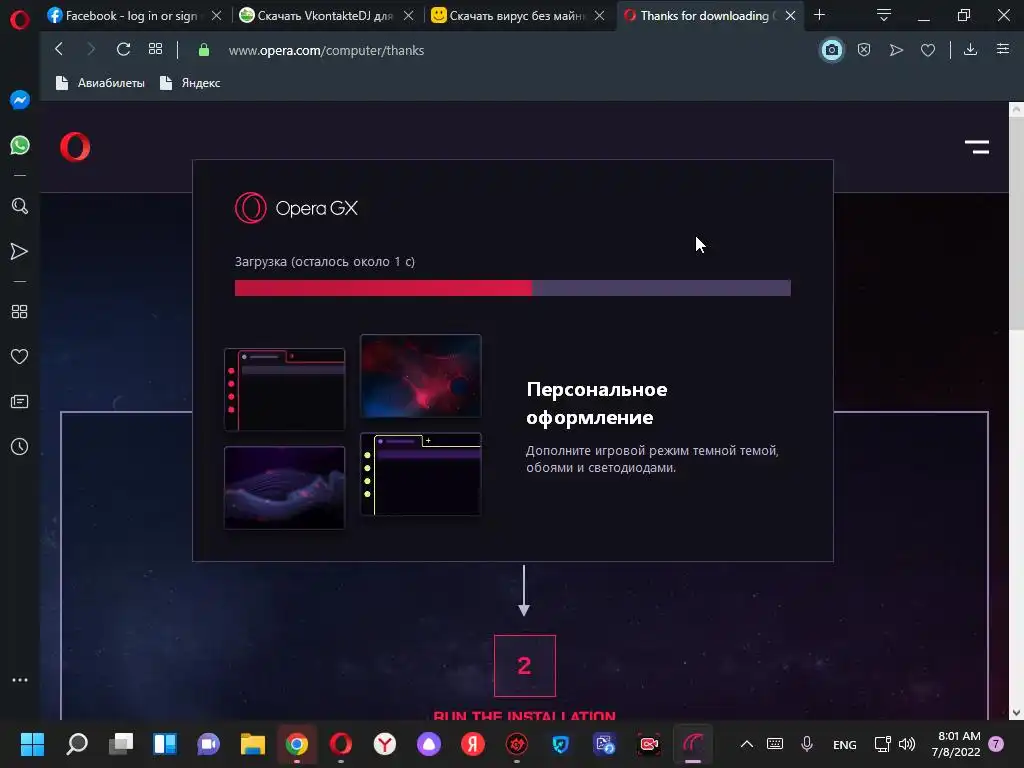
Task: Close the Скачать вирус tab
Action: 600,16
